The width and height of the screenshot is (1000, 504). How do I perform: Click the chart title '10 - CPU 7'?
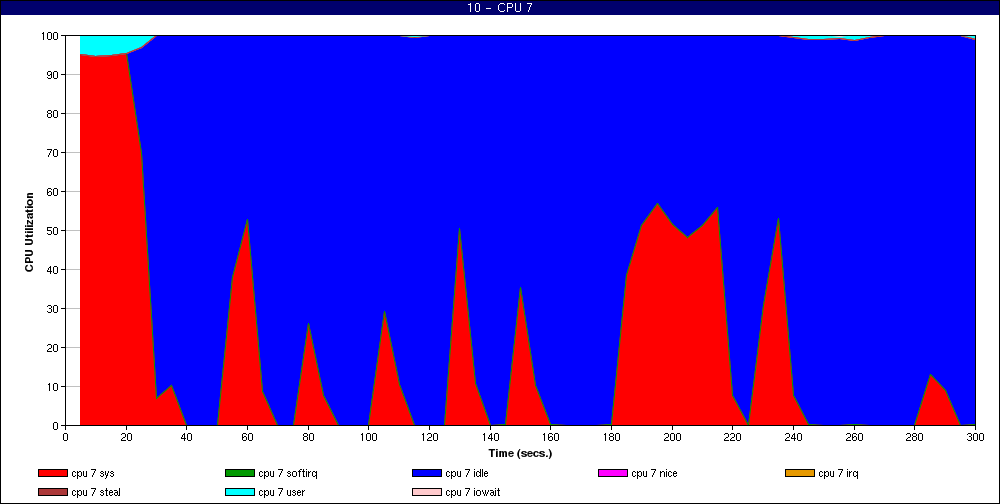(x=499, y=8)
